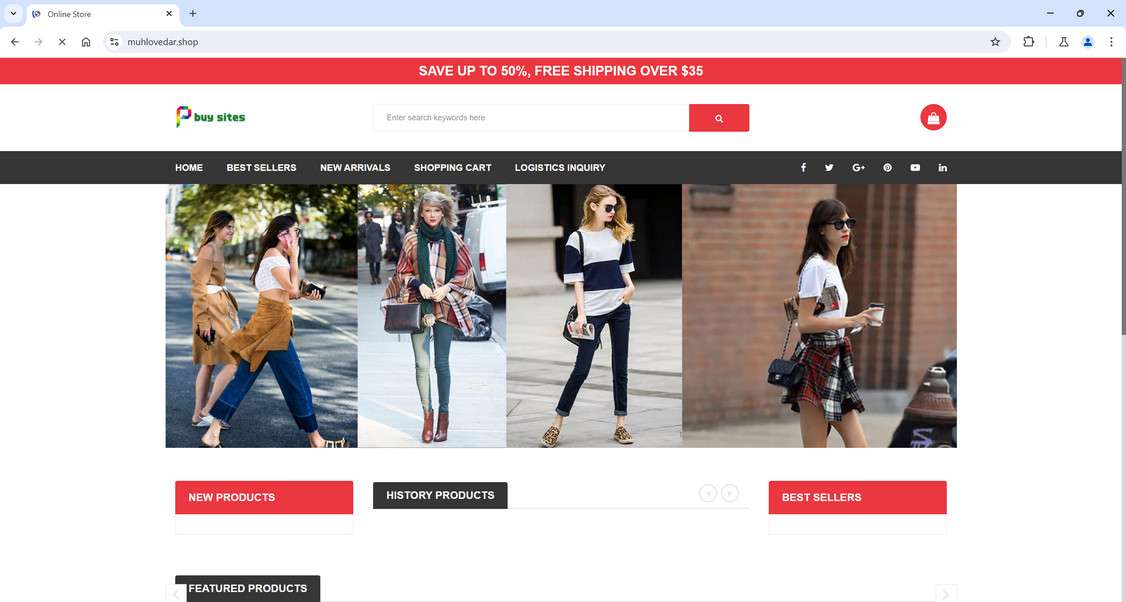1126x602 pixels.
Task: Open the BEST SELLERS menu item
Action: point(261,167)
